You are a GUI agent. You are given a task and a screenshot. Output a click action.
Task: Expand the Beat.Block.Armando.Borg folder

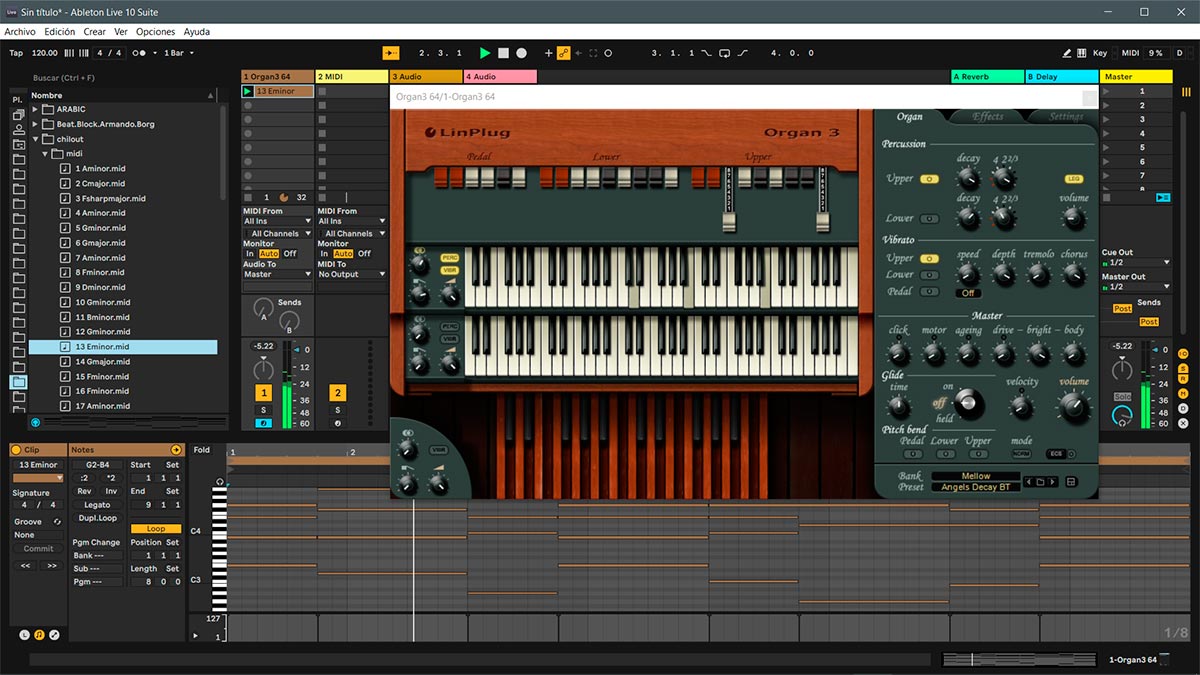pyautogui.click(x=35, y=124)
